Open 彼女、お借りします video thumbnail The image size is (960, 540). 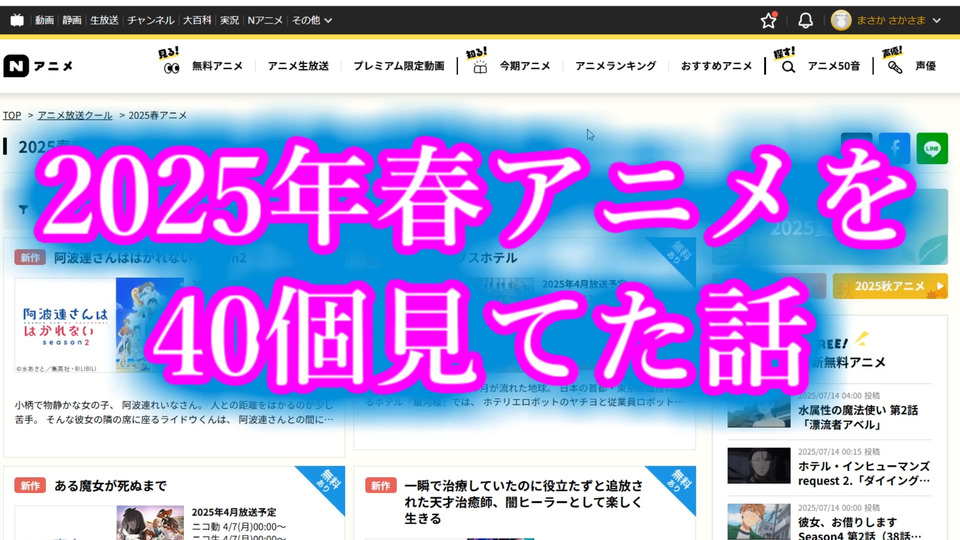click(759, 522)
